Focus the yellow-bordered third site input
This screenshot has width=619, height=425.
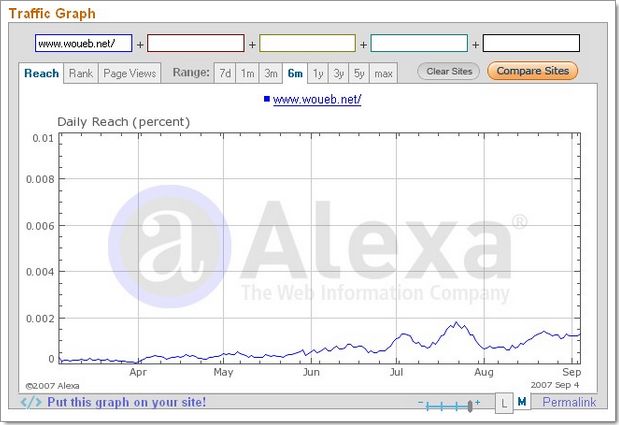[x=307, y=43]
